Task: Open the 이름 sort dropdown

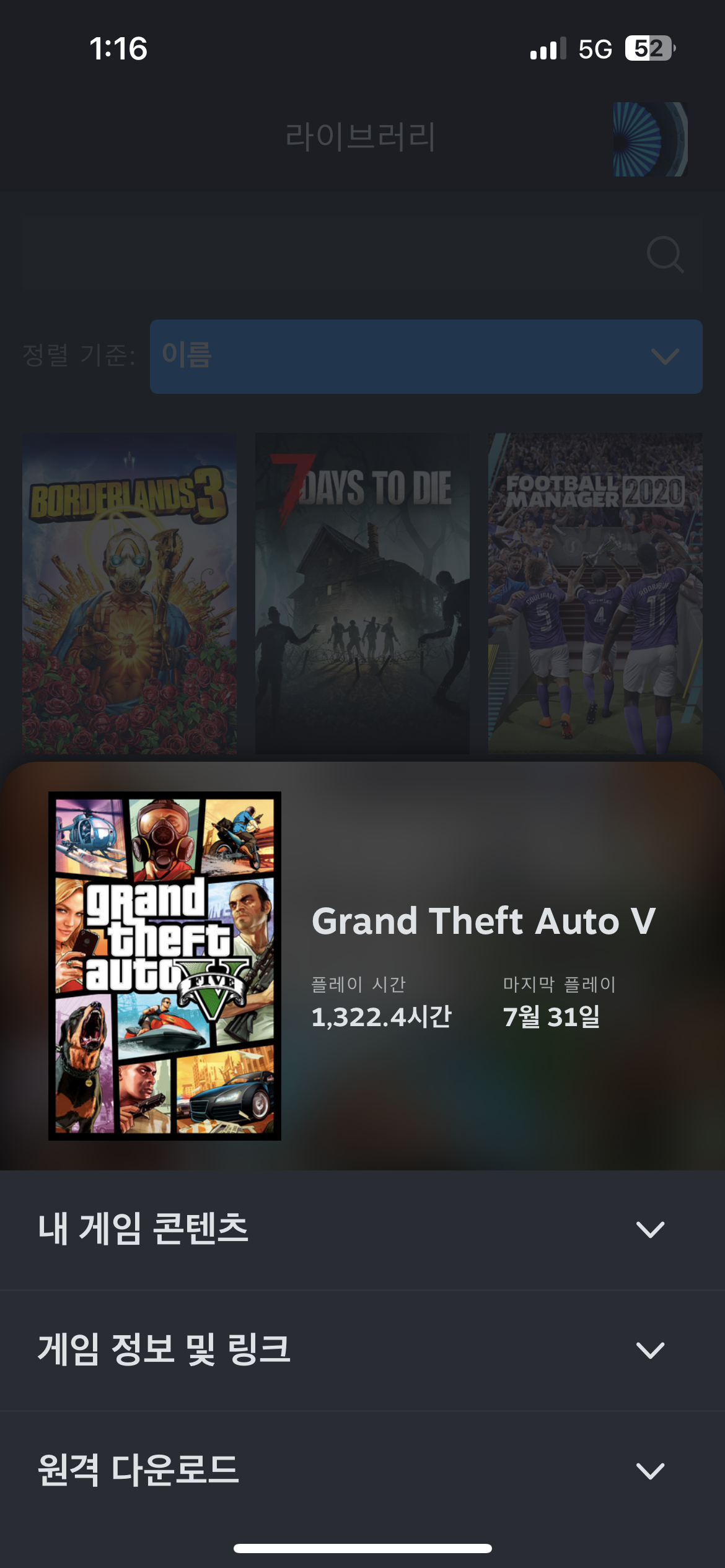Action: (x=426, y=357)
